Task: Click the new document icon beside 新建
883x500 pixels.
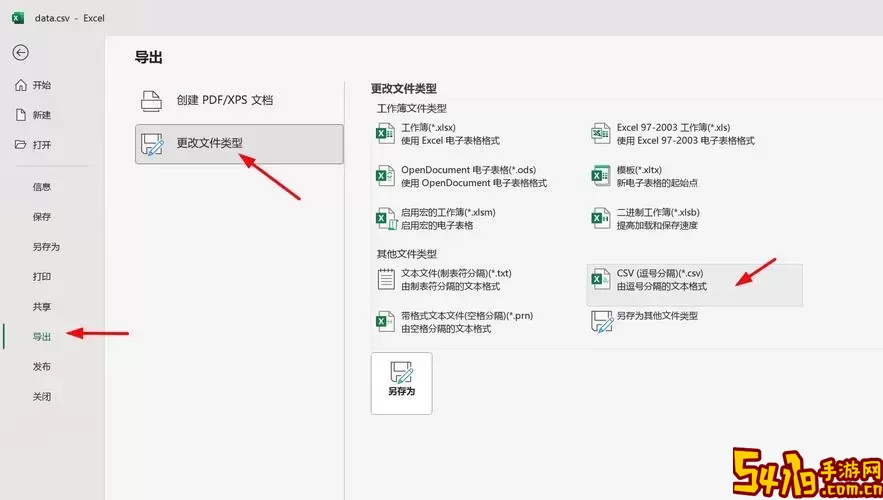Action: (21, 115)
